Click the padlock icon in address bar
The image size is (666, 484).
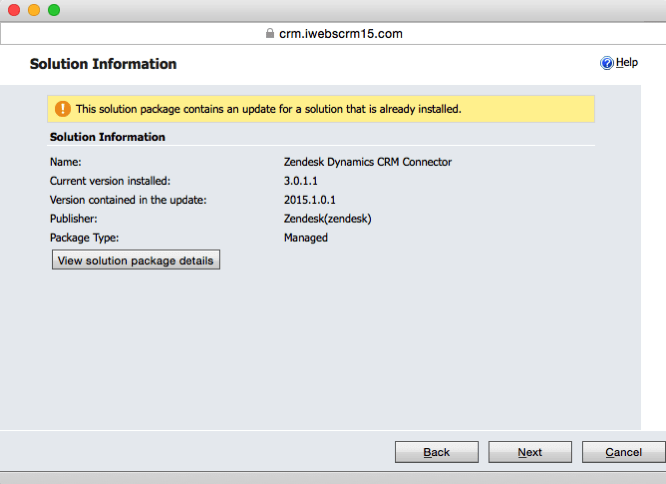270,33
